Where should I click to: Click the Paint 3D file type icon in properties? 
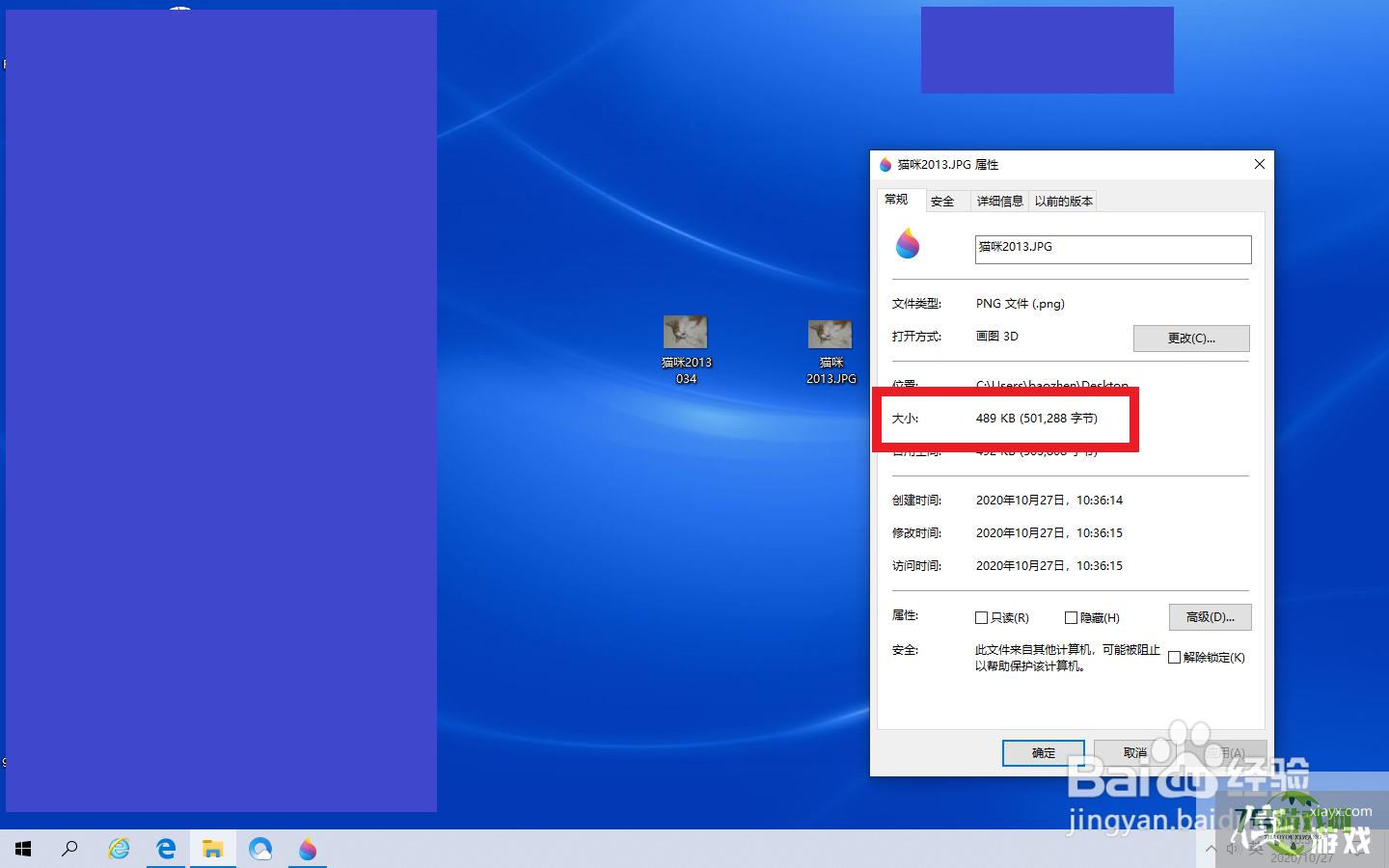click(x=908, y=244)
